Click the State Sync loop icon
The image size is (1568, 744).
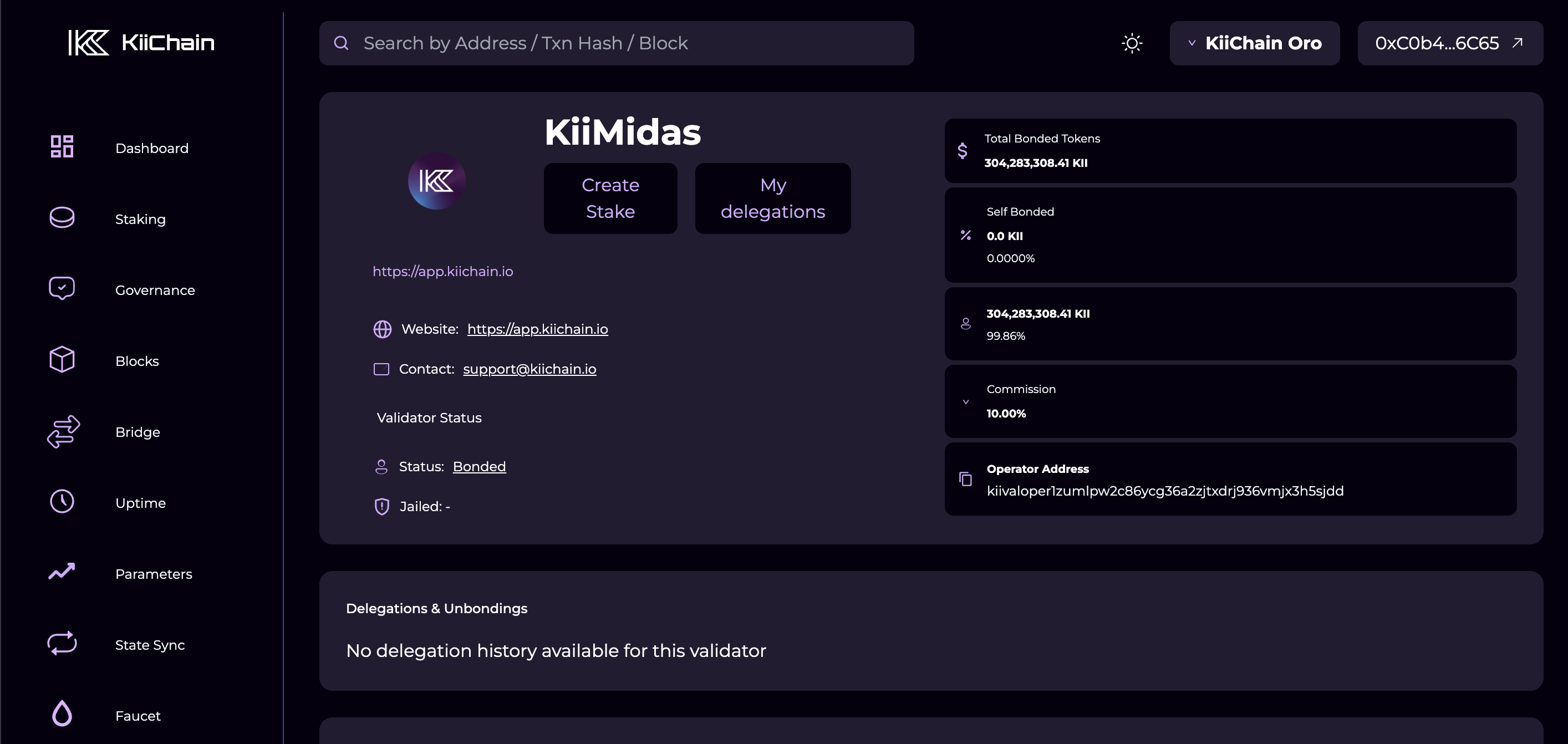[x=62, y=644]
